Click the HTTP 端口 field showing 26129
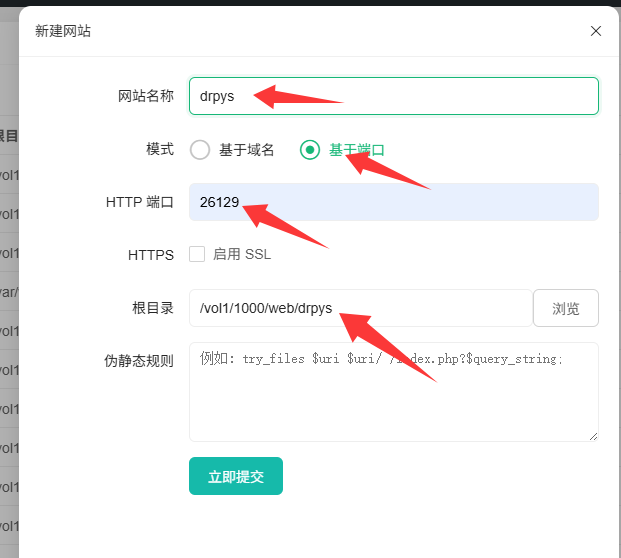Screen dimensions: 621x558 pos(420,202)
